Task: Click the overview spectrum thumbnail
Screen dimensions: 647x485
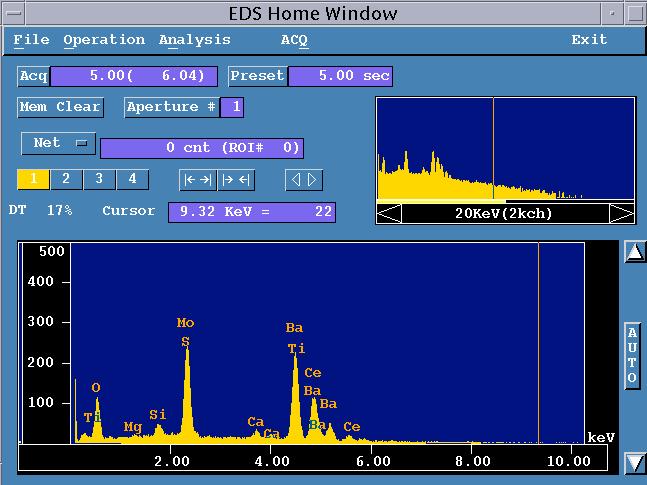Action: (506, 149)
